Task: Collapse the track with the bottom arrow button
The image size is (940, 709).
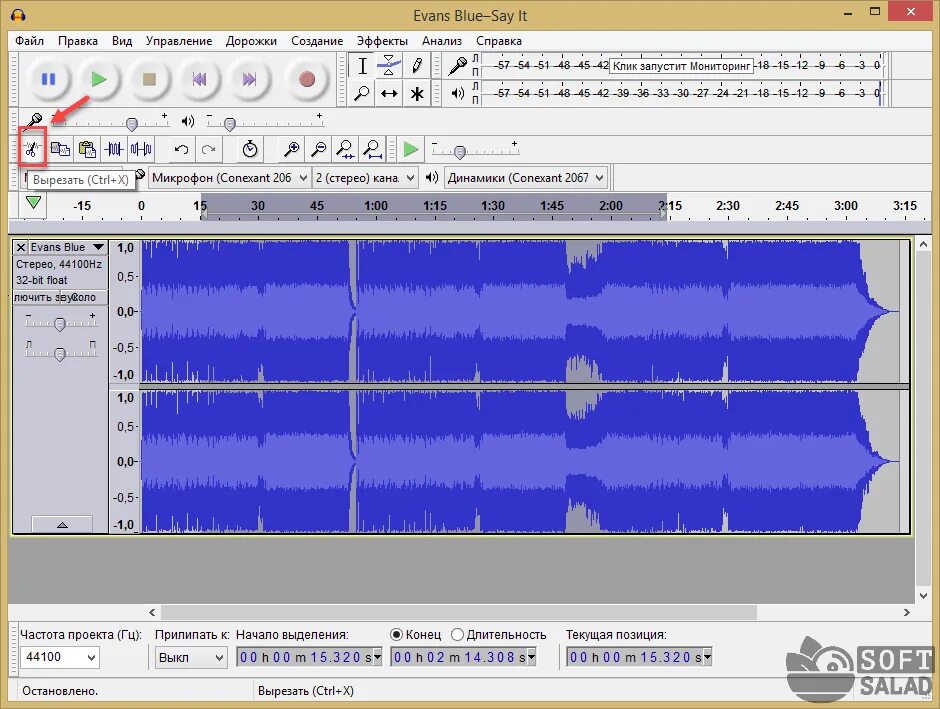Action: pos(62,524)
